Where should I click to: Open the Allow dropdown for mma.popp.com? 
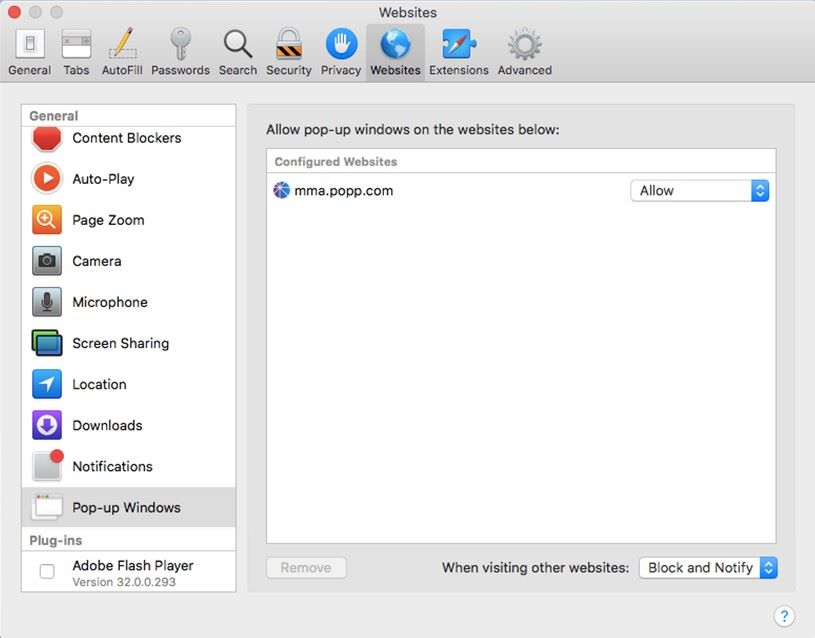point(700,191)
